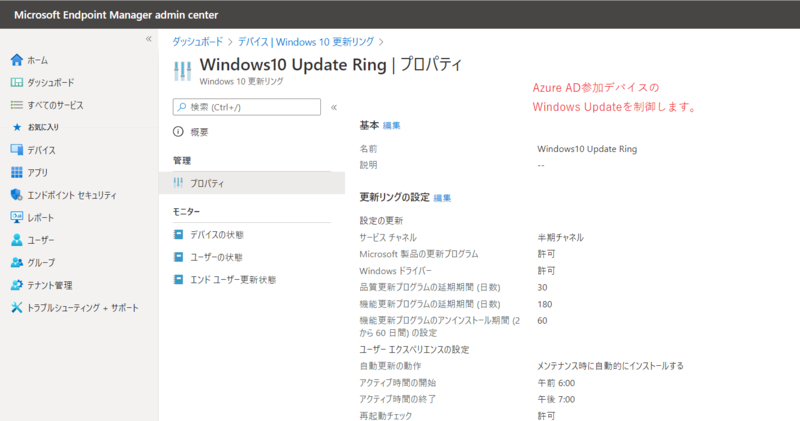This screenshot has width=800, height=421.
Task: Click the Users (ユーザー) person icon
Action: click(x=17, y=239)
